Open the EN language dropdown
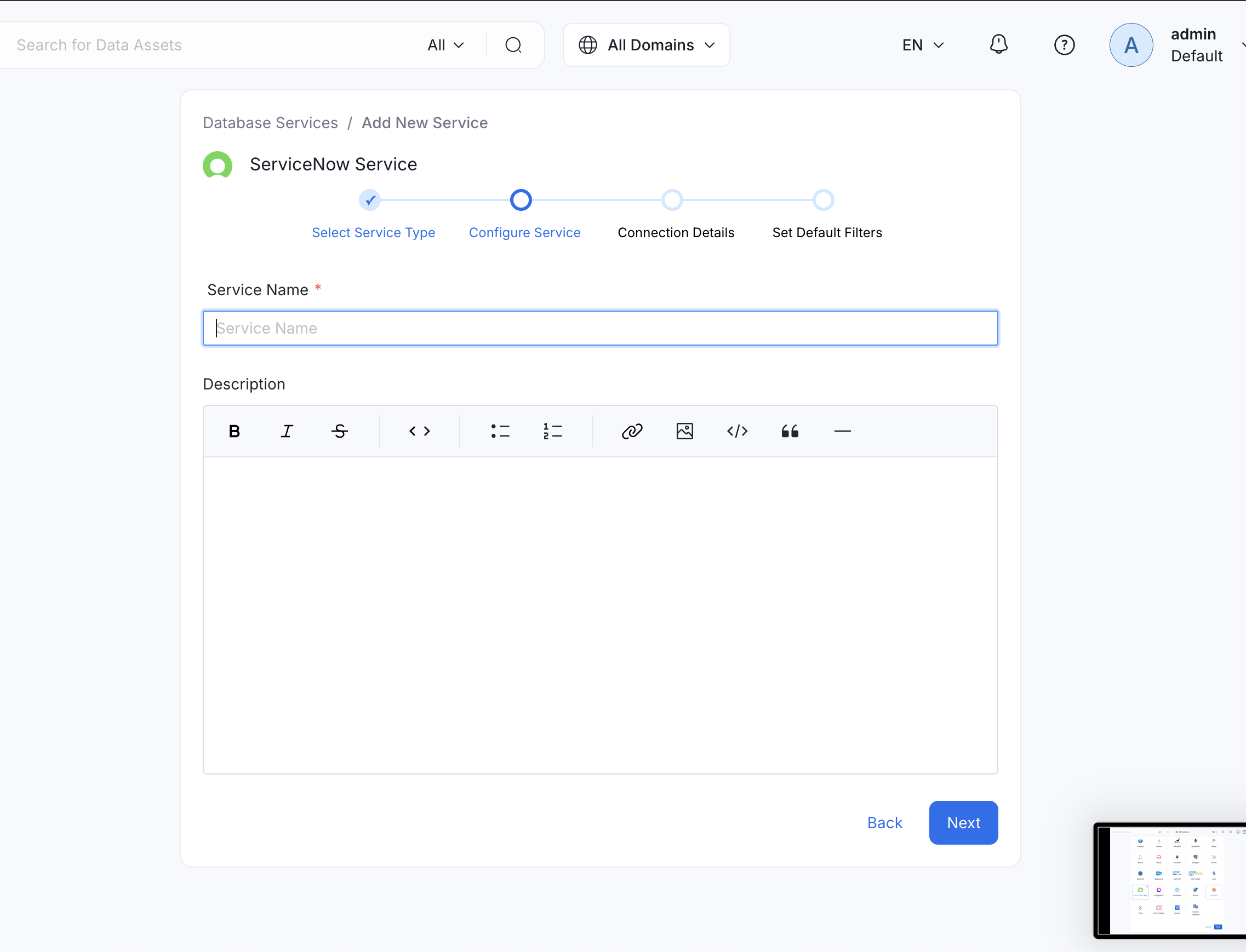Image resolution: width=1246 pixels, height=952 pixels. point(922,45)
